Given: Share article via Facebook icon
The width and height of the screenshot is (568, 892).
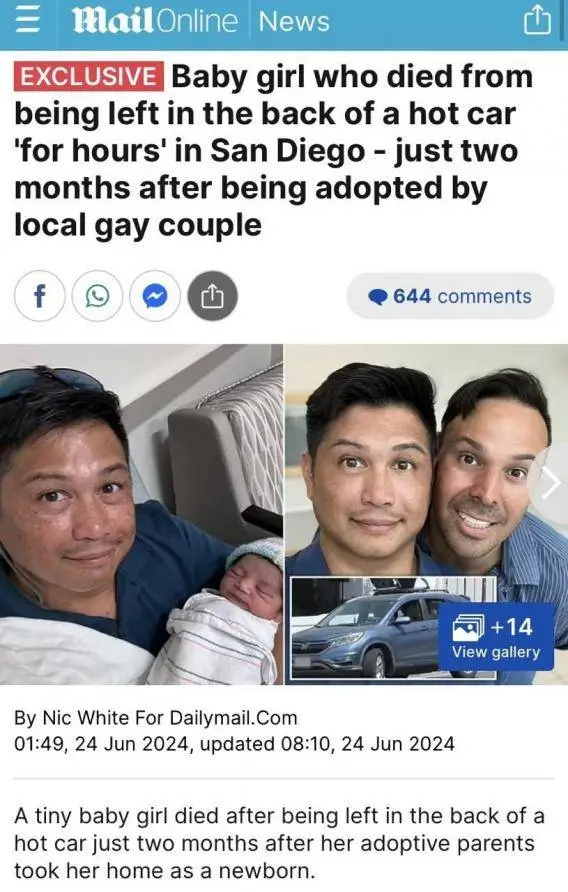Looking at the screenshot, I should (x=40, y=296).
